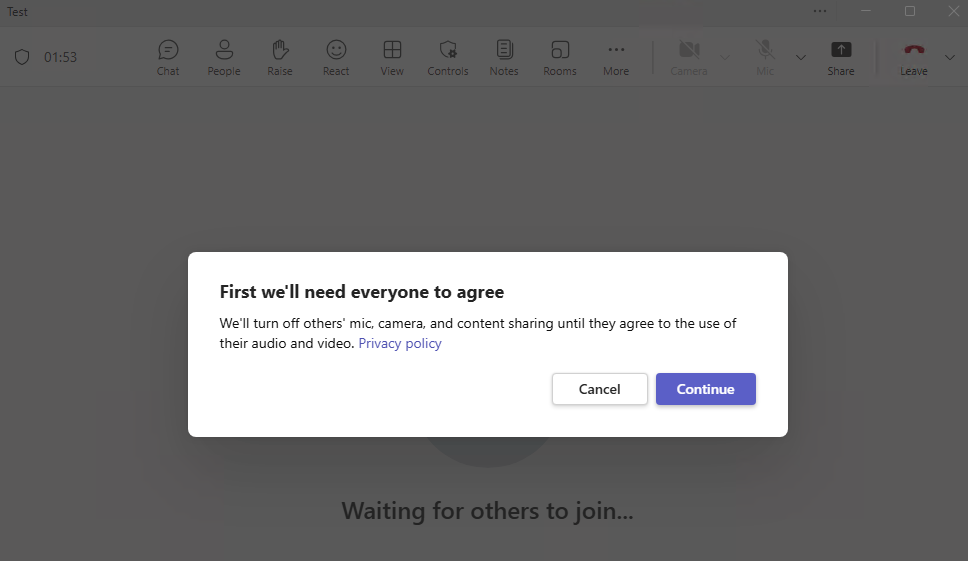Open the Privacy policy link
The image size is (968, 561).
pos(400,343)
